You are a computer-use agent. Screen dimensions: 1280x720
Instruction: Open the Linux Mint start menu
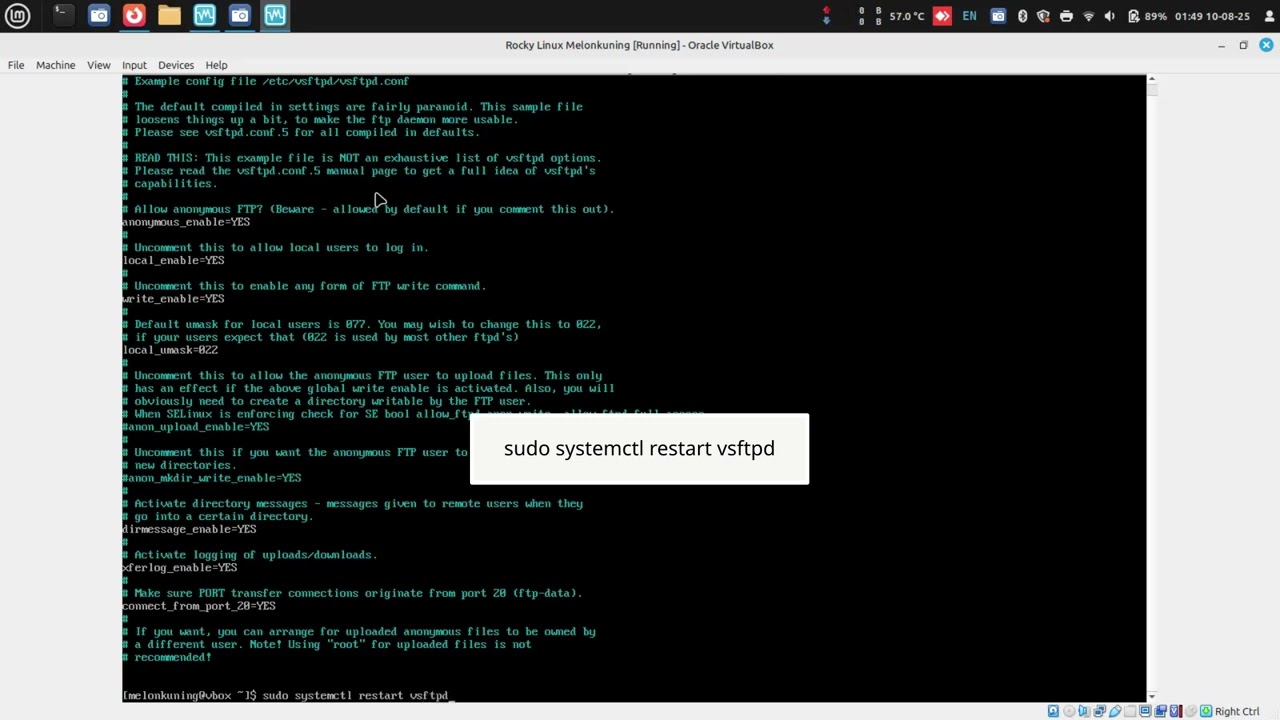click(17, 15)
